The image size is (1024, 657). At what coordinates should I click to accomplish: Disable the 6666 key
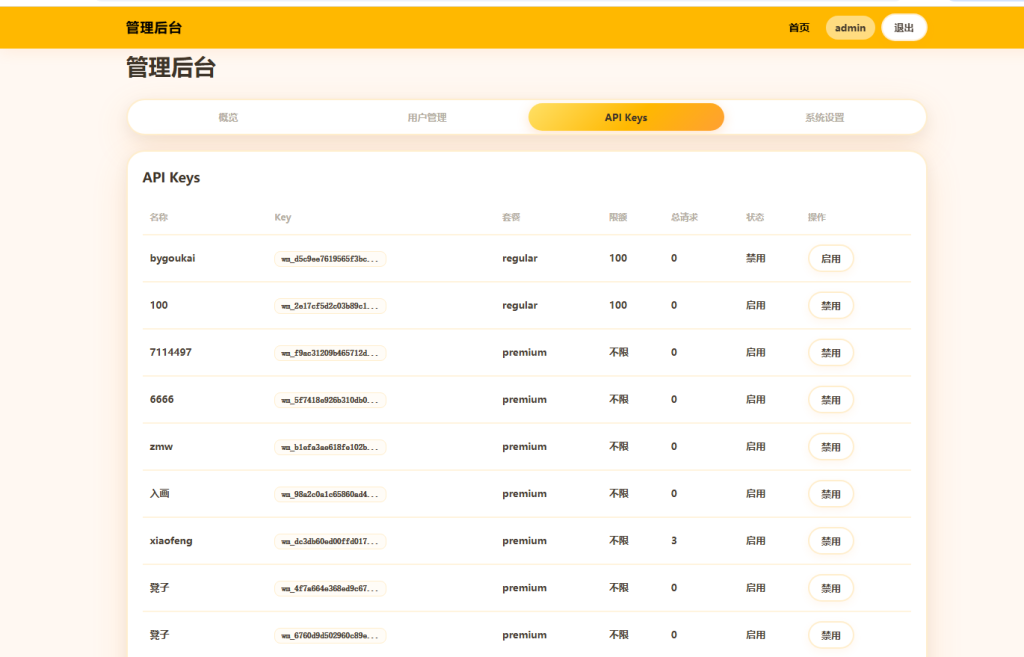(x=831, y=400)
